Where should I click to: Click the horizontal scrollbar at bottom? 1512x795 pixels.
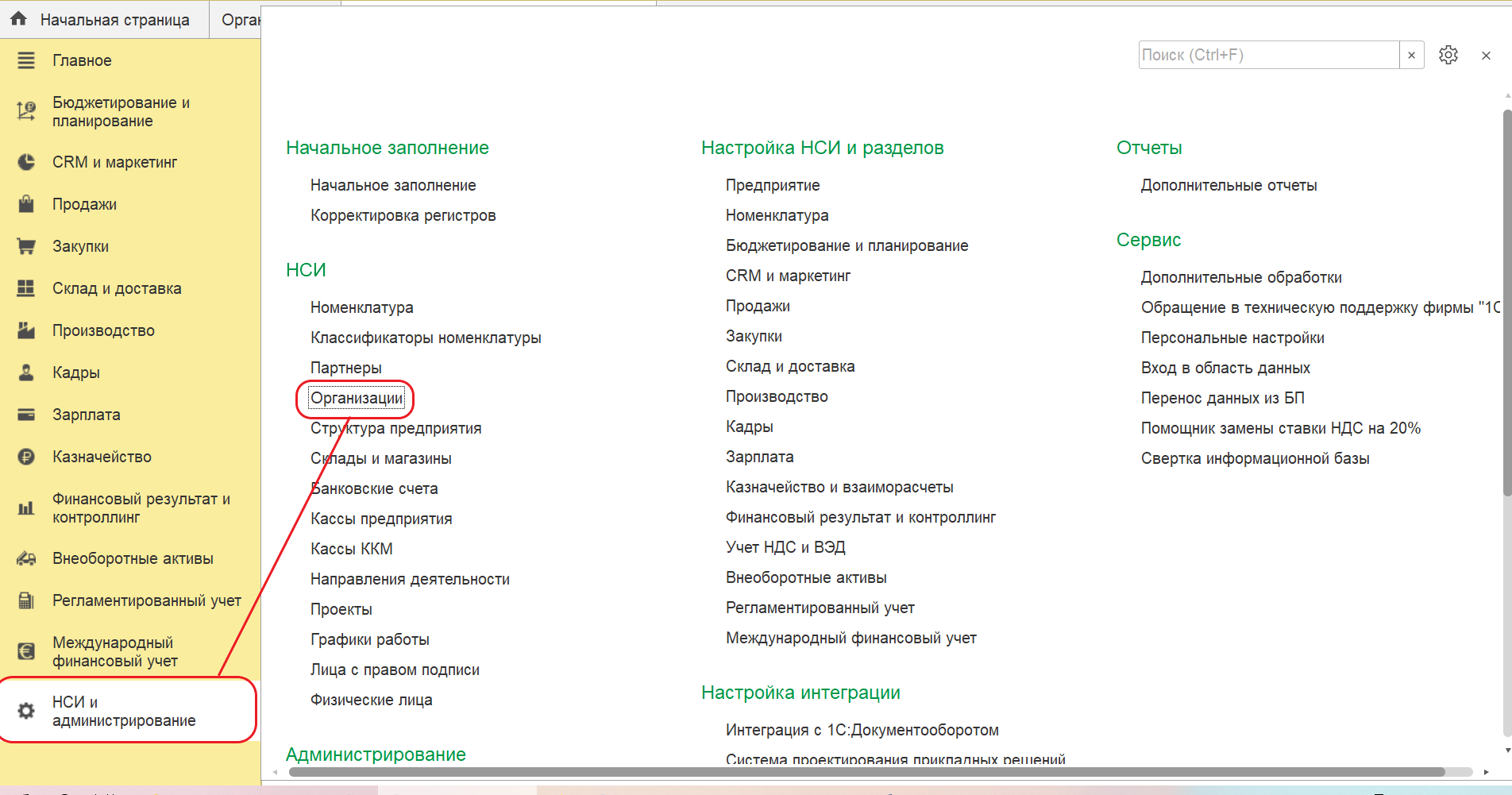tap(866, 772)
